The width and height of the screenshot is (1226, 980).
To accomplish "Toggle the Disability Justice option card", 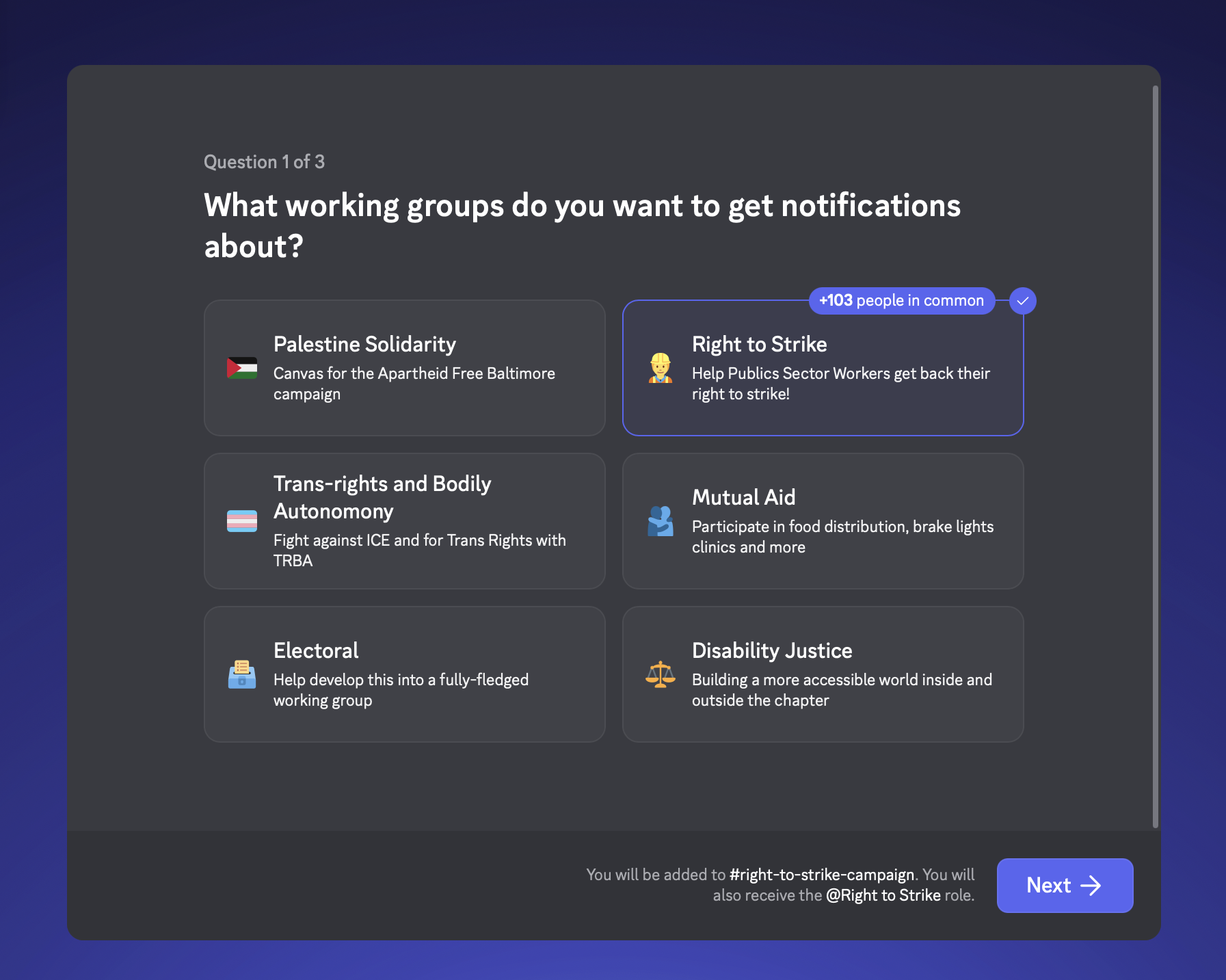I will coord(823,674).
